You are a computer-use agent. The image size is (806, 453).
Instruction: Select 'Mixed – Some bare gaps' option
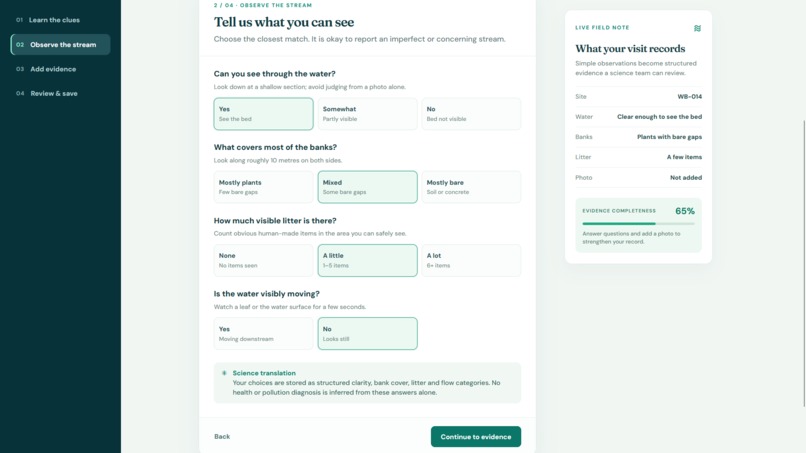(367, 187)
